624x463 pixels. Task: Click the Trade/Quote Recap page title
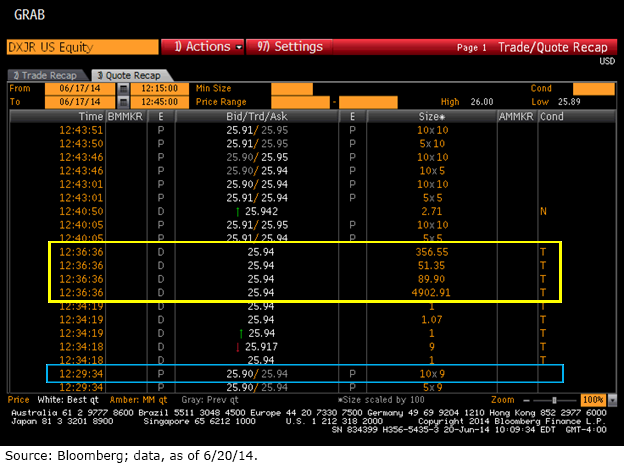[x=553, y=47]
